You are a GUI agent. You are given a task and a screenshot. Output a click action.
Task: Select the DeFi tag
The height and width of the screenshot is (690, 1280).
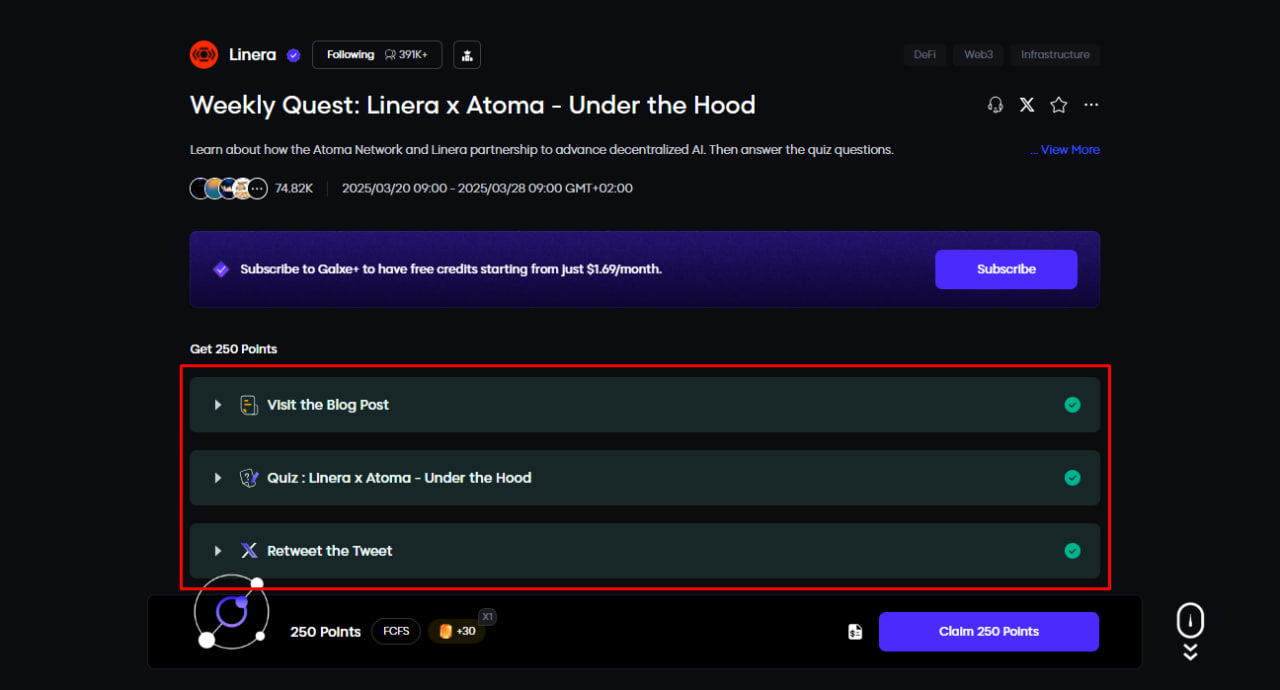(925, 55)
